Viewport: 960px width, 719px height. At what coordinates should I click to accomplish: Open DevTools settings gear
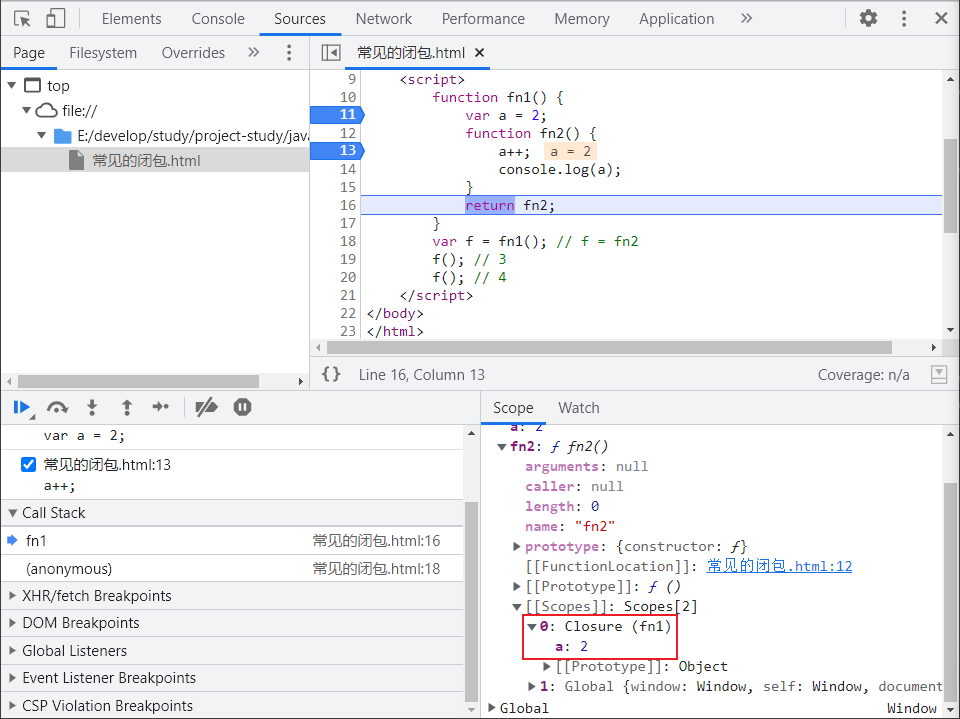(x=868, y=18)
